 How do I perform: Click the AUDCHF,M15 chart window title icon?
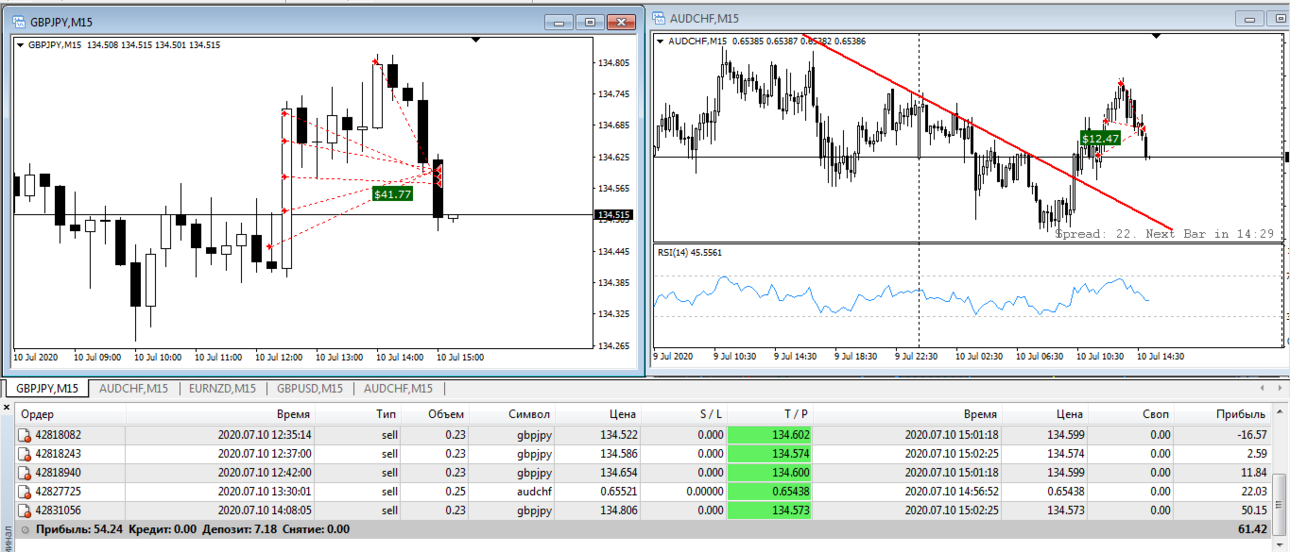coord(657,18)
